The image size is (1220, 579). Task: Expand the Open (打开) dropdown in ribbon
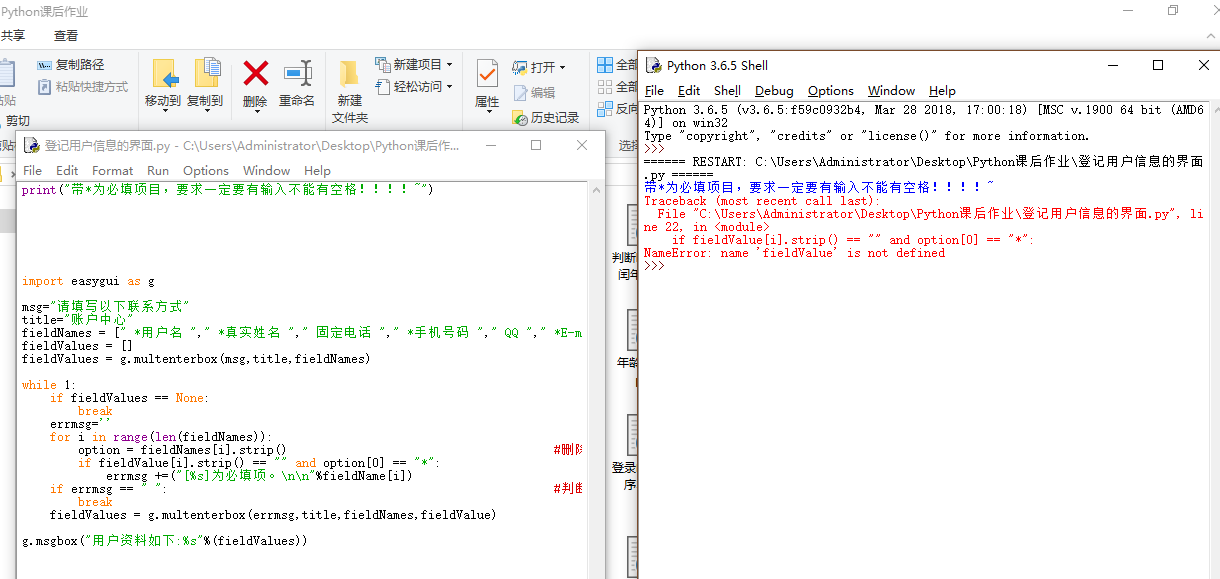click(x=540, y=67)
